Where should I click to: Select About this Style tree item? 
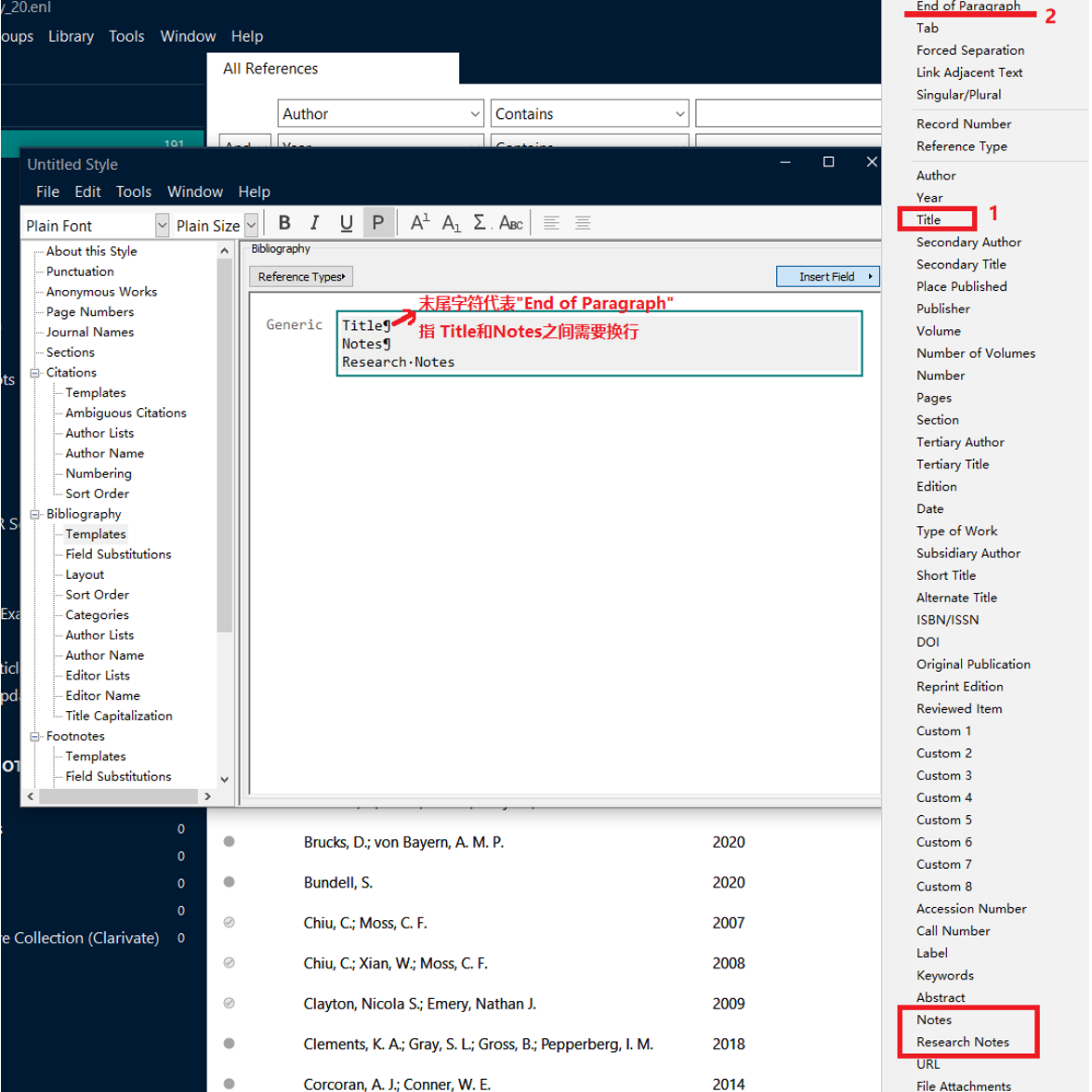pyautogui.click(x=91, y=252)
